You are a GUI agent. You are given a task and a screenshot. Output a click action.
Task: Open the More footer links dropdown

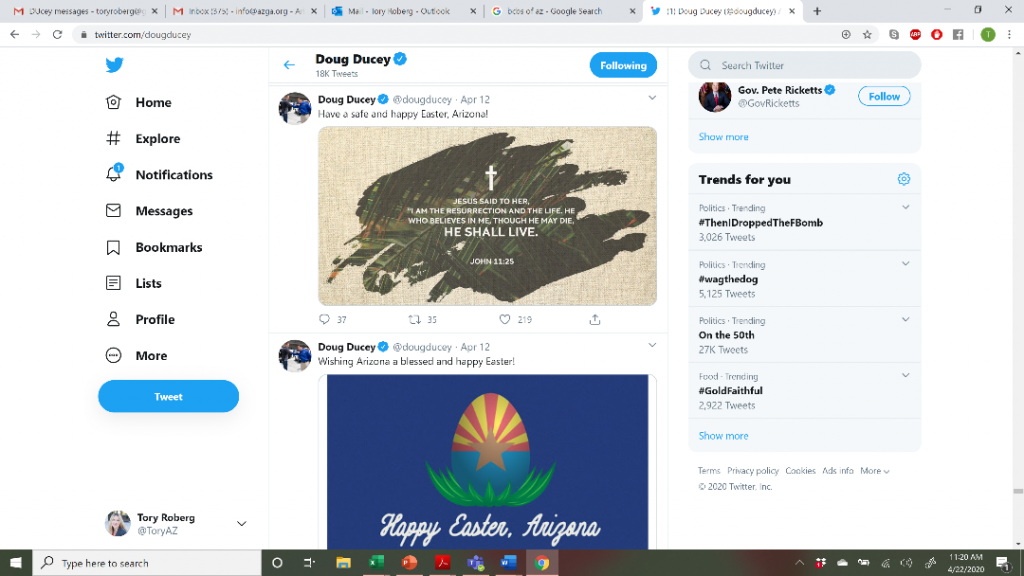[874, 471]
